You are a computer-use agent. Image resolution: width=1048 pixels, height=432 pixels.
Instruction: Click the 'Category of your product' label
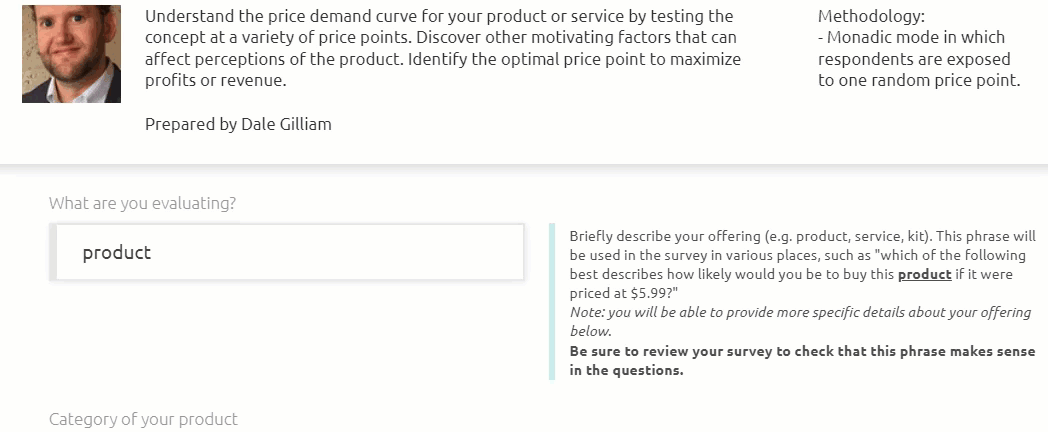tap(143, 419)
